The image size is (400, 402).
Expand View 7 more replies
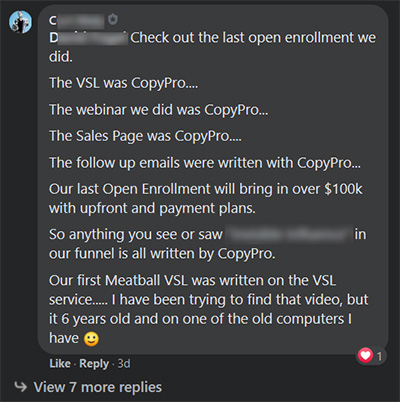pyautogui.click(x=98, y=387)
